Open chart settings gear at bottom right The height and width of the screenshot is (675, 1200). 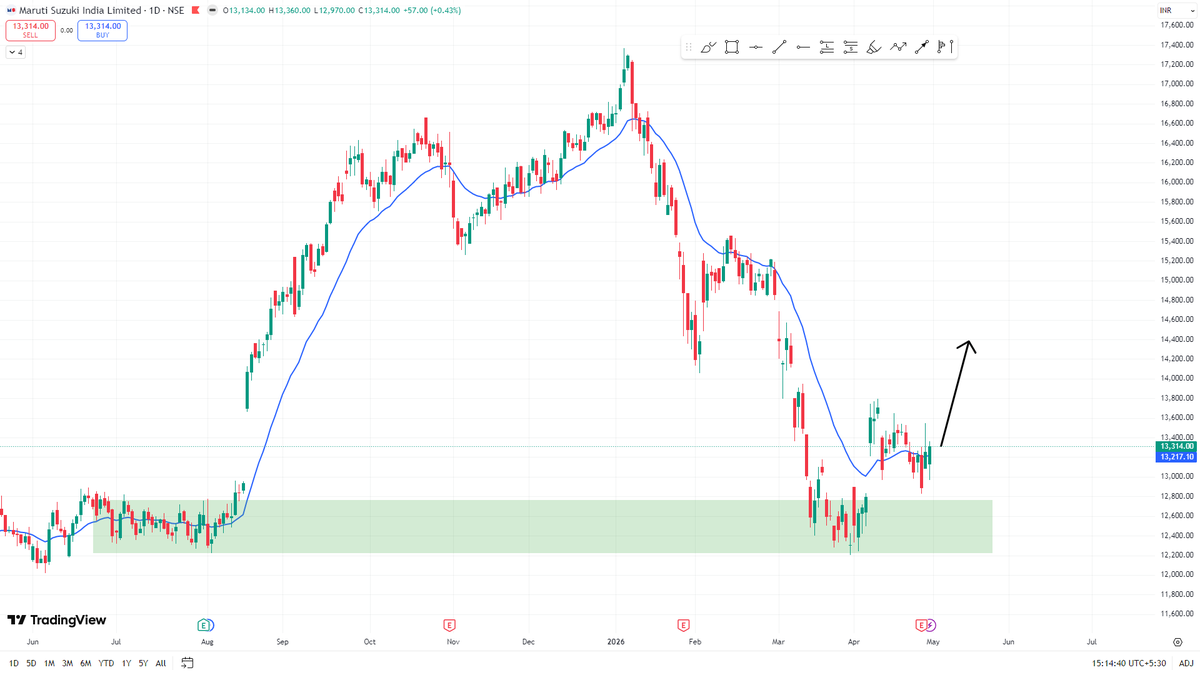(1177, 642)
